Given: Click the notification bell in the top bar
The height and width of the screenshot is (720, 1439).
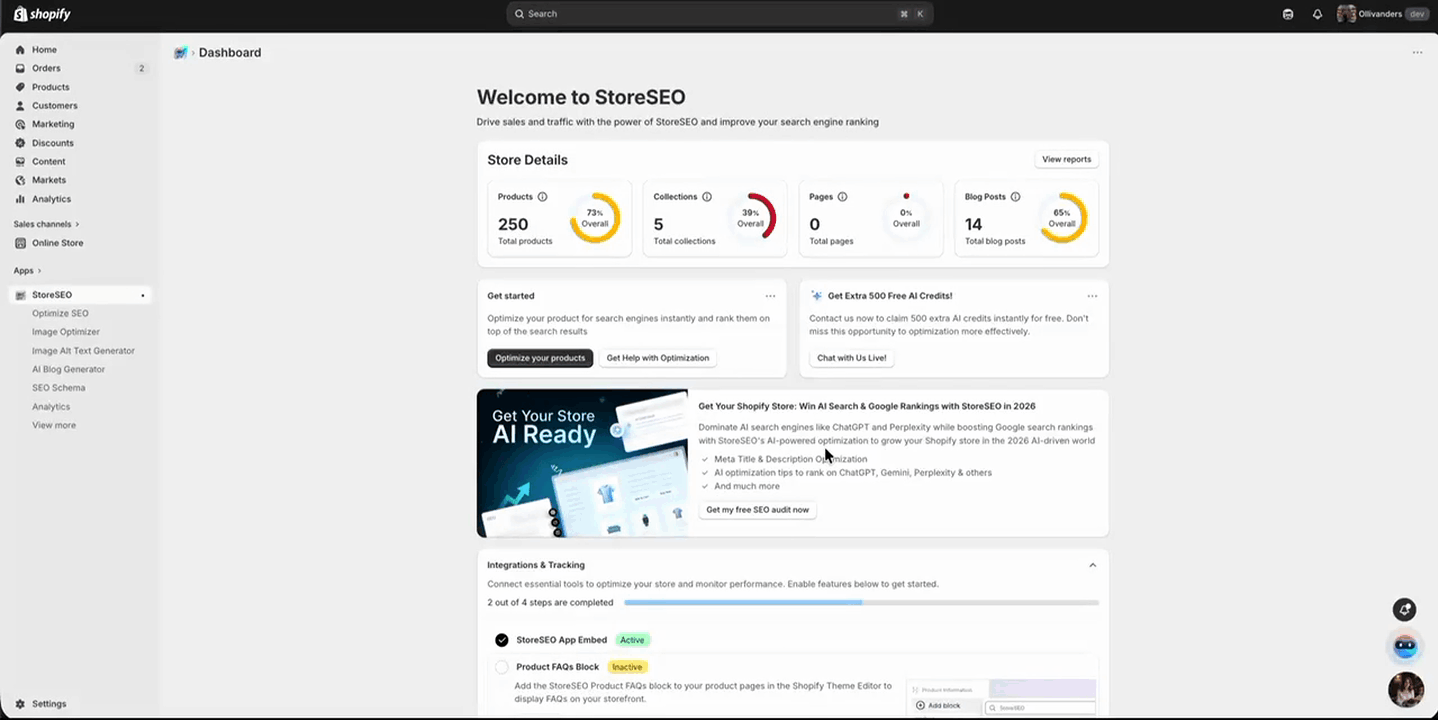Looking at the screenshot, I should tap(1317, 13).
